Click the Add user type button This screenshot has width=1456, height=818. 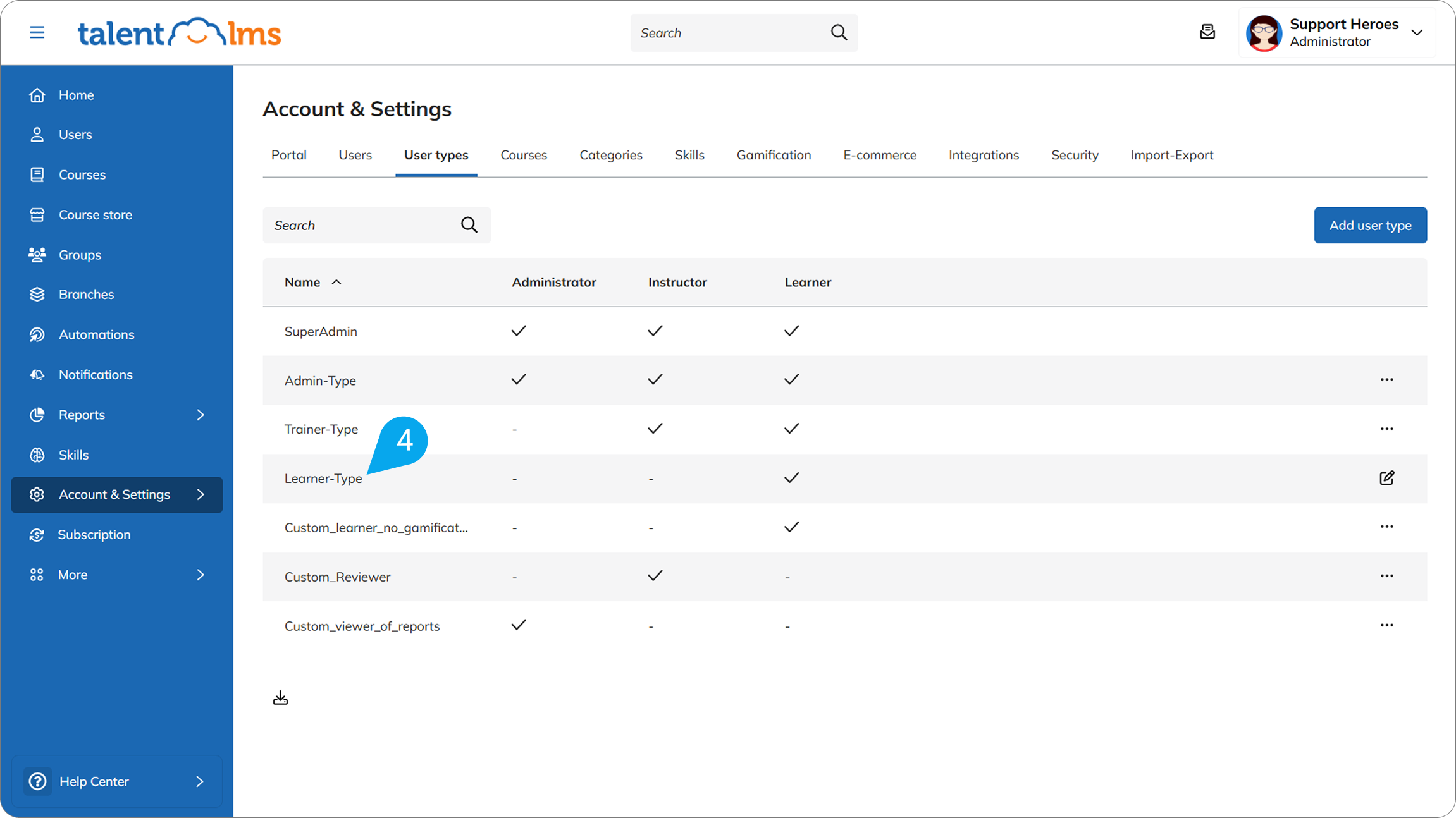pyautogui.click(x=1370, y=225)
